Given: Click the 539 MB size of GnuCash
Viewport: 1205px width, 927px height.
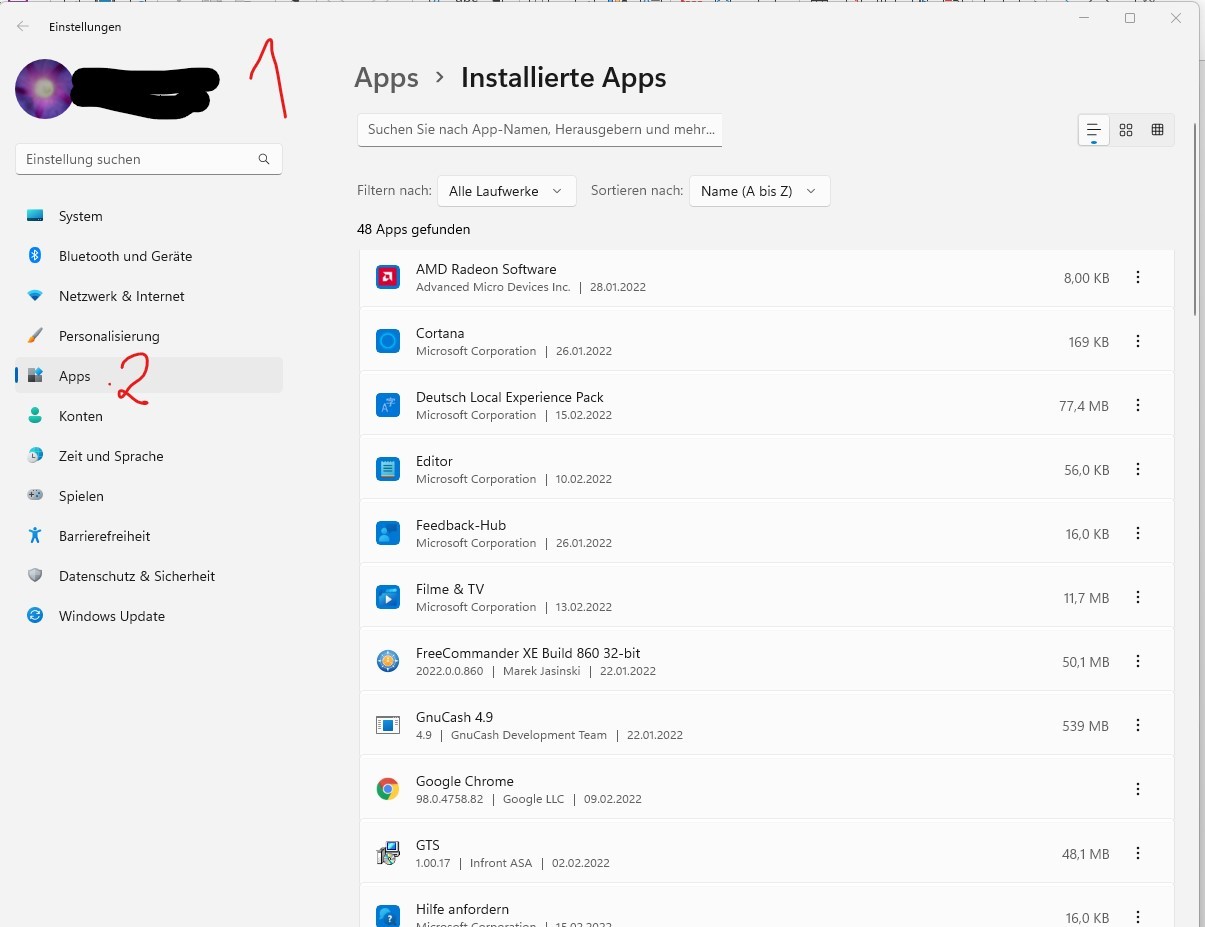Looking at the screenshot, I should pyautogui.click(x=1085, y=726).
